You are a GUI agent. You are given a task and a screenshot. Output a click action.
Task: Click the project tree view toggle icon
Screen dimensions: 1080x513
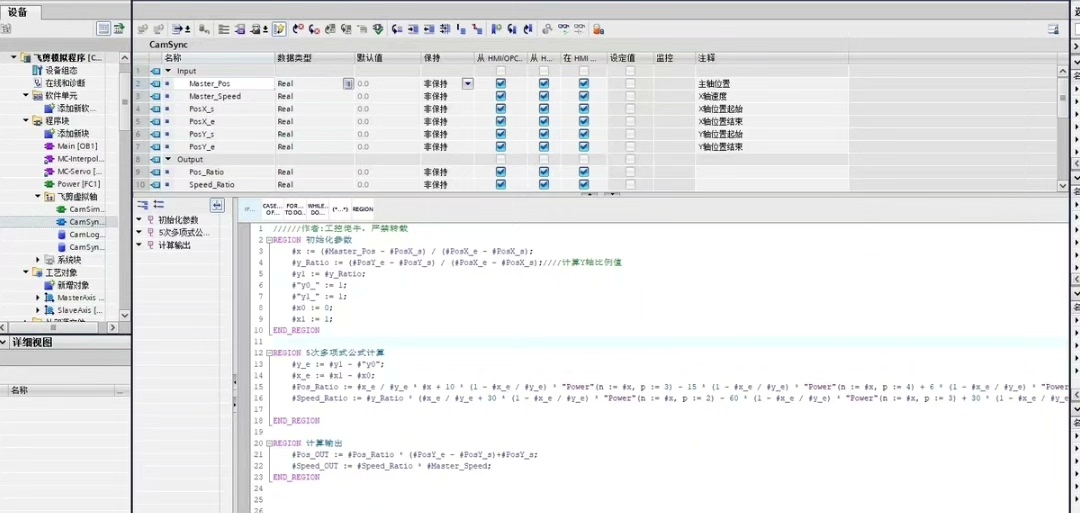click(103, 28)
